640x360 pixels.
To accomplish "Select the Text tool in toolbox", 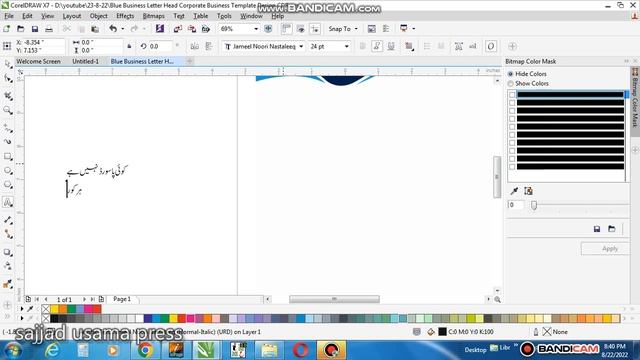I will [8, 202].
